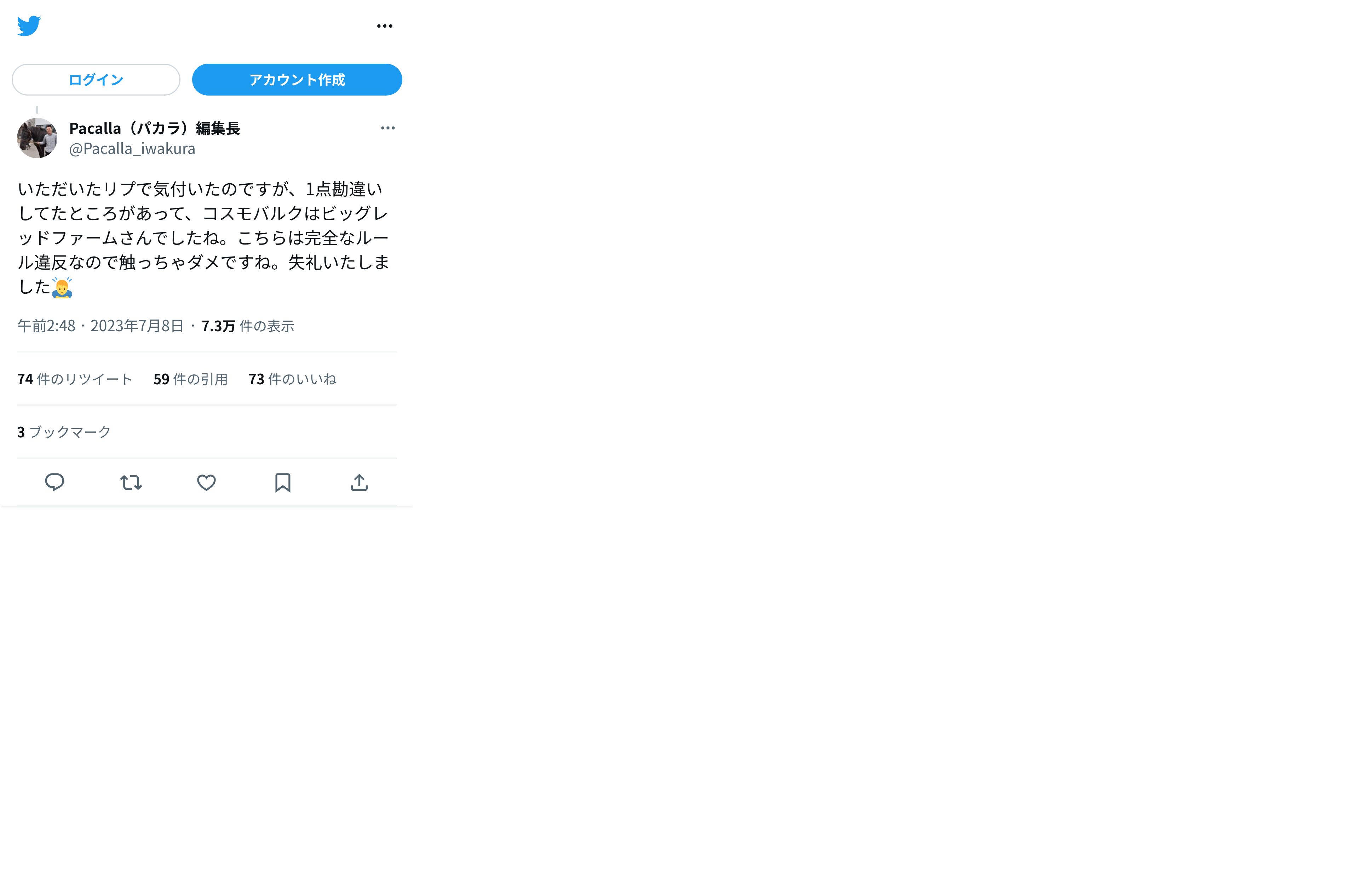Click the share upload icon
The image size is (1363, 896).
click(x=359, y=482)
